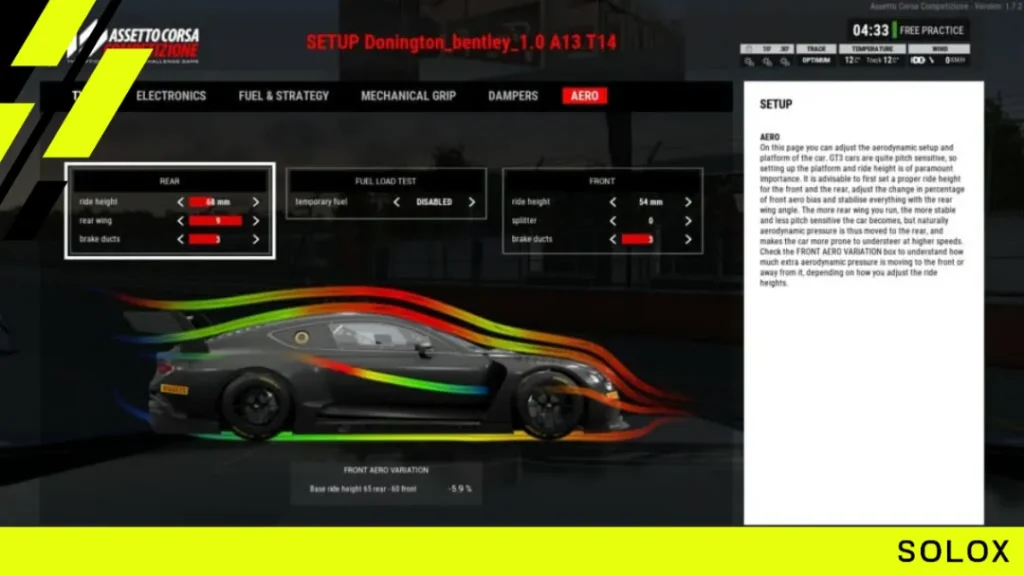Image resolution: width=1024 pixels, height=576 pixels.
Task: Click the 'splitter' label
Action: (x=524, y=221)
